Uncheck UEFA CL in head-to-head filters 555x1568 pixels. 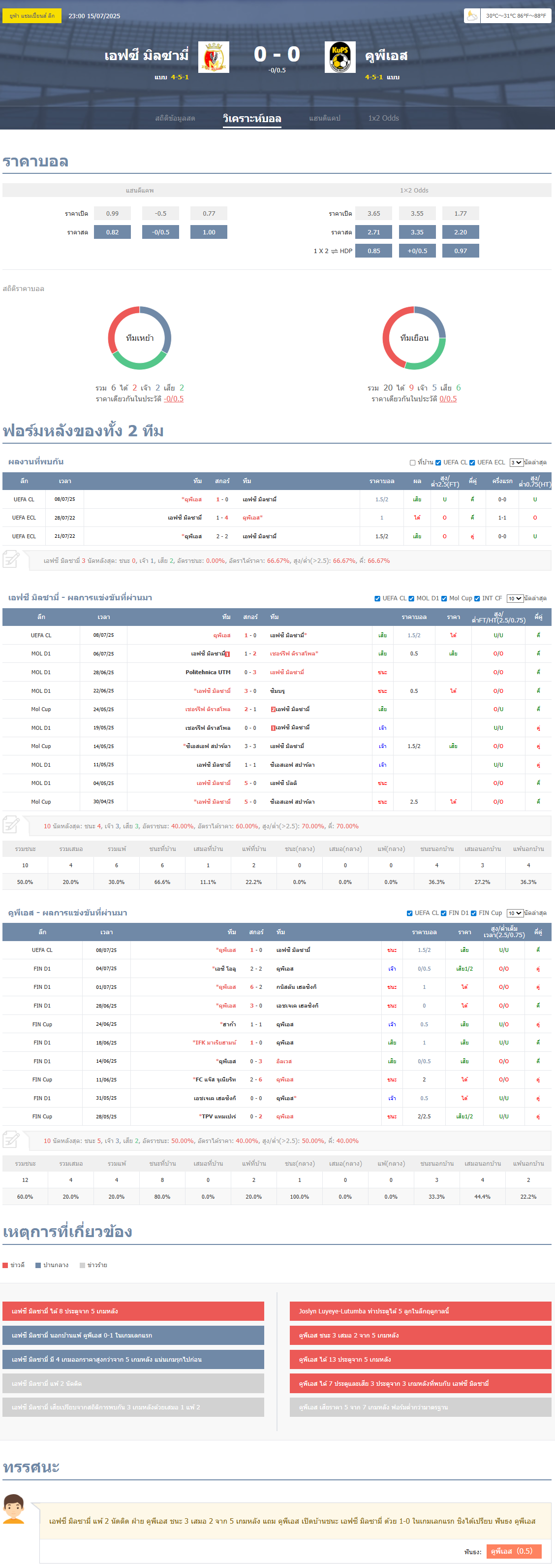pyautogui.click(x=438, y=462)
